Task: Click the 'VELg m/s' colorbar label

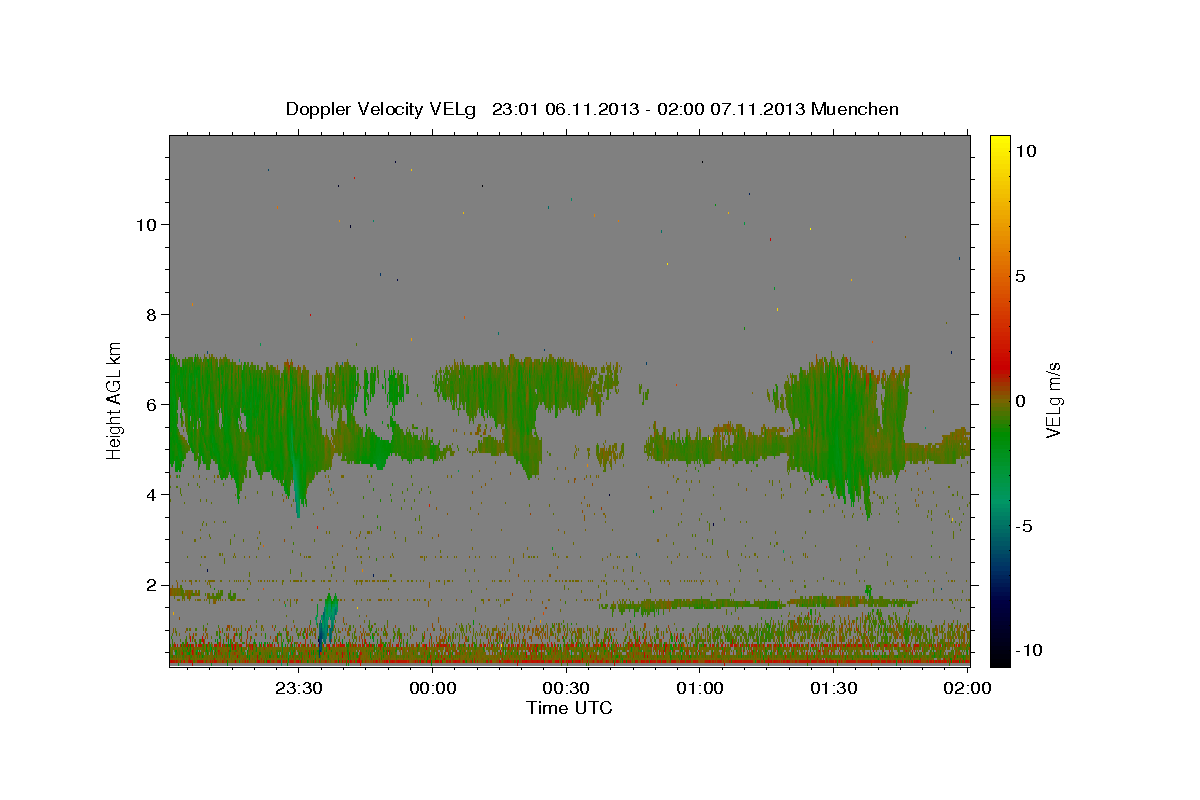Action: (x=1053, y=400)
